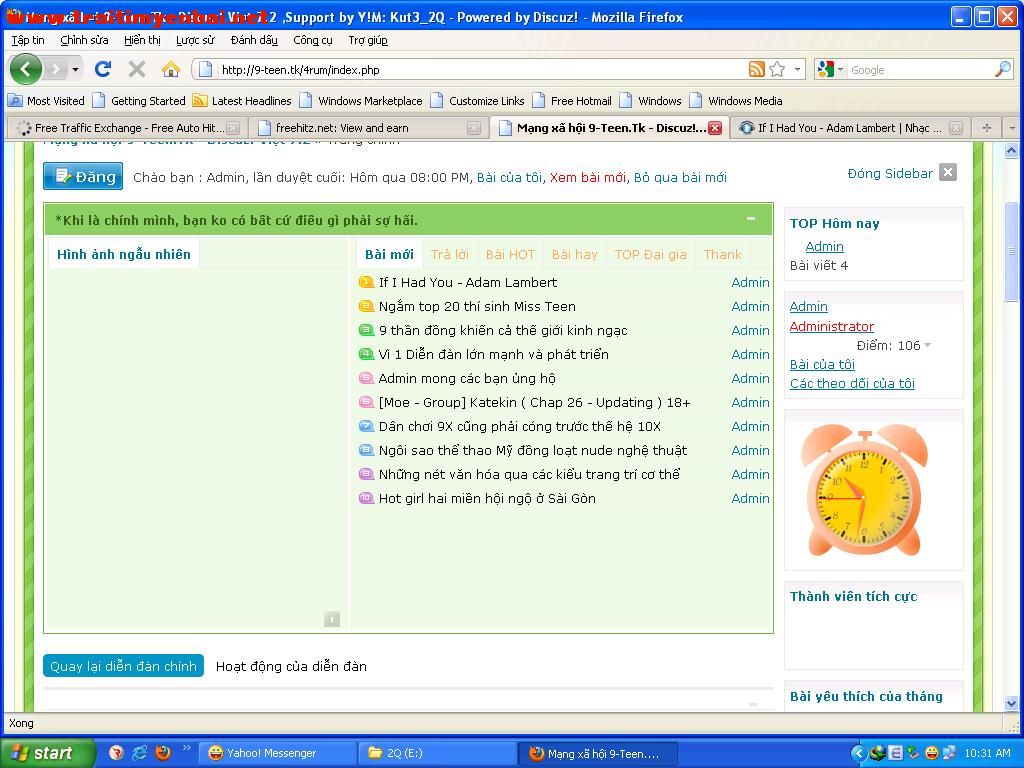Switch to the Trả lời tab

tap(449, 254)
